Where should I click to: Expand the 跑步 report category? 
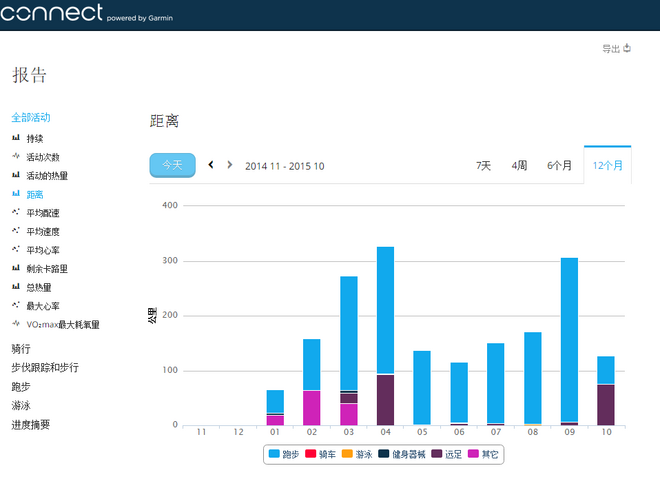pyautogui.click(x=21, y=386)
